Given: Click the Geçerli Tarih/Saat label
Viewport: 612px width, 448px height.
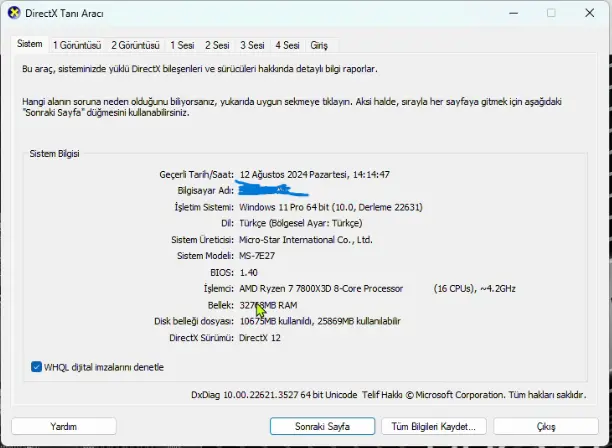Looking at the screenshot, I should tap(196, 174).
